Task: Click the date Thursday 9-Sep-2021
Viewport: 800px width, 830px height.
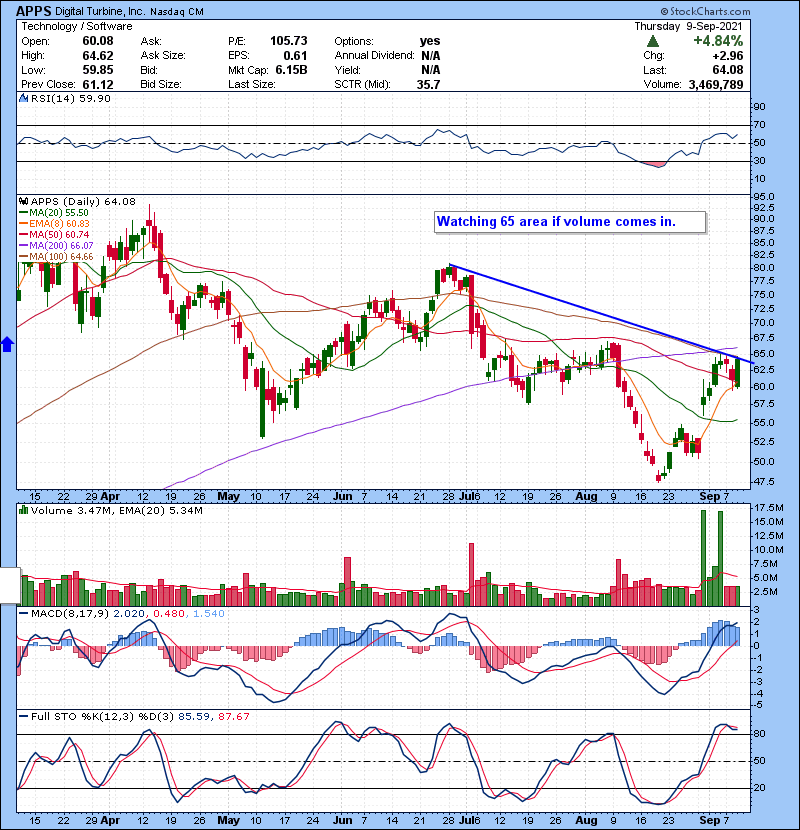Action: tap(688, 26)
